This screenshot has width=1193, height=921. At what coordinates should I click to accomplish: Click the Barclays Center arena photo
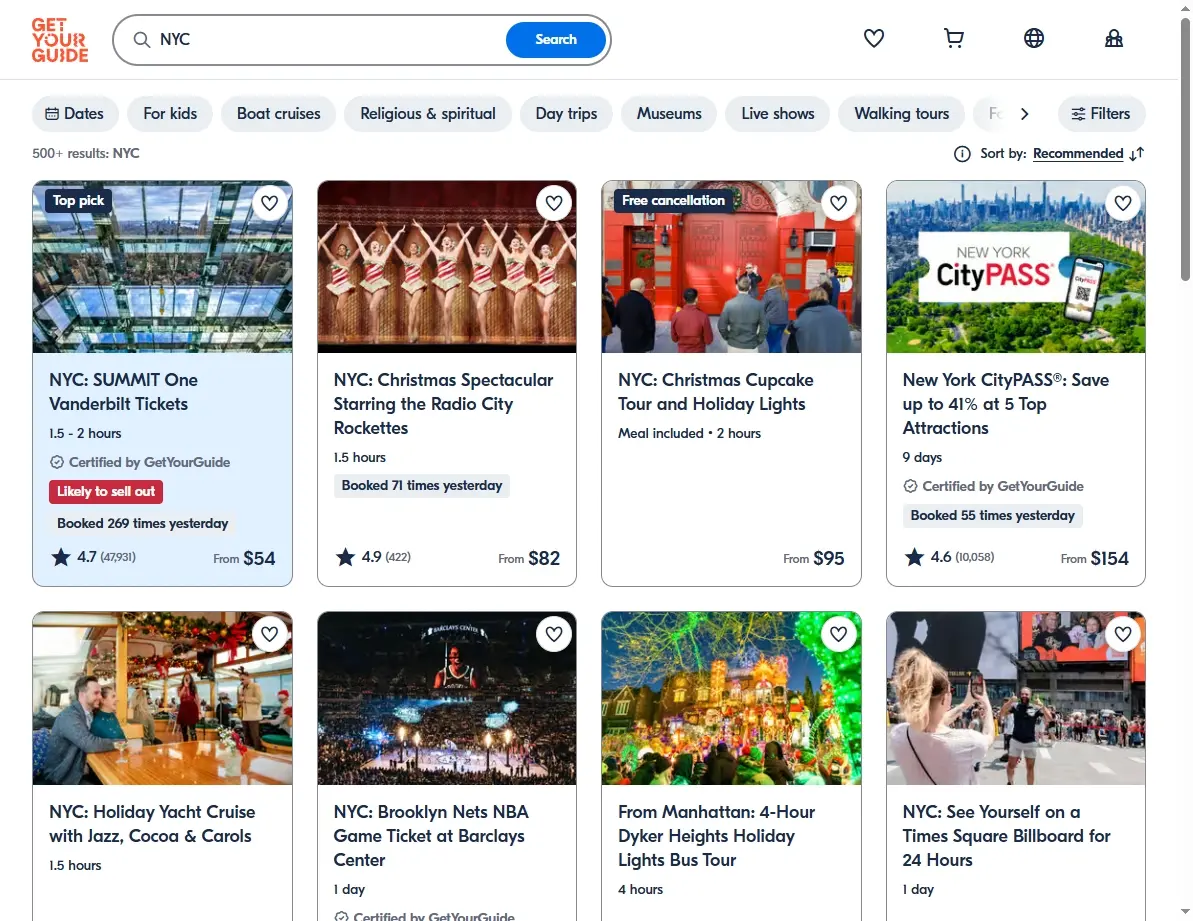coord(447,698)
